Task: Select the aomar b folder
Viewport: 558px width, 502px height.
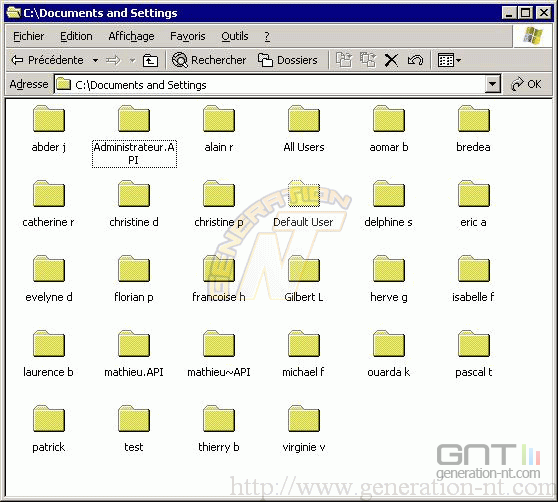Action: pos(389,129)
